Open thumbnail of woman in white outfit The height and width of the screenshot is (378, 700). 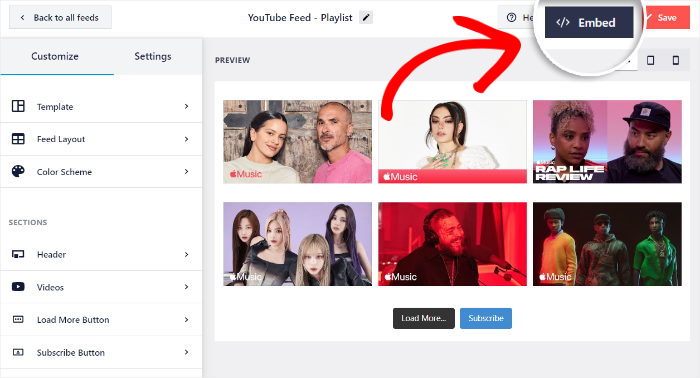(x=452, y=142)
